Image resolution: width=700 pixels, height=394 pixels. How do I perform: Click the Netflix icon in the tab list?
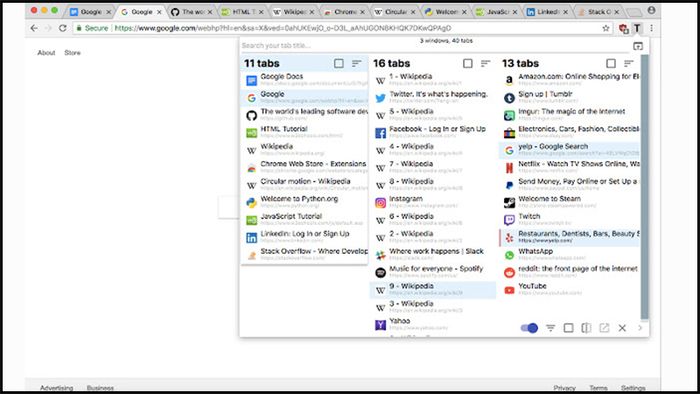point(509,168)
